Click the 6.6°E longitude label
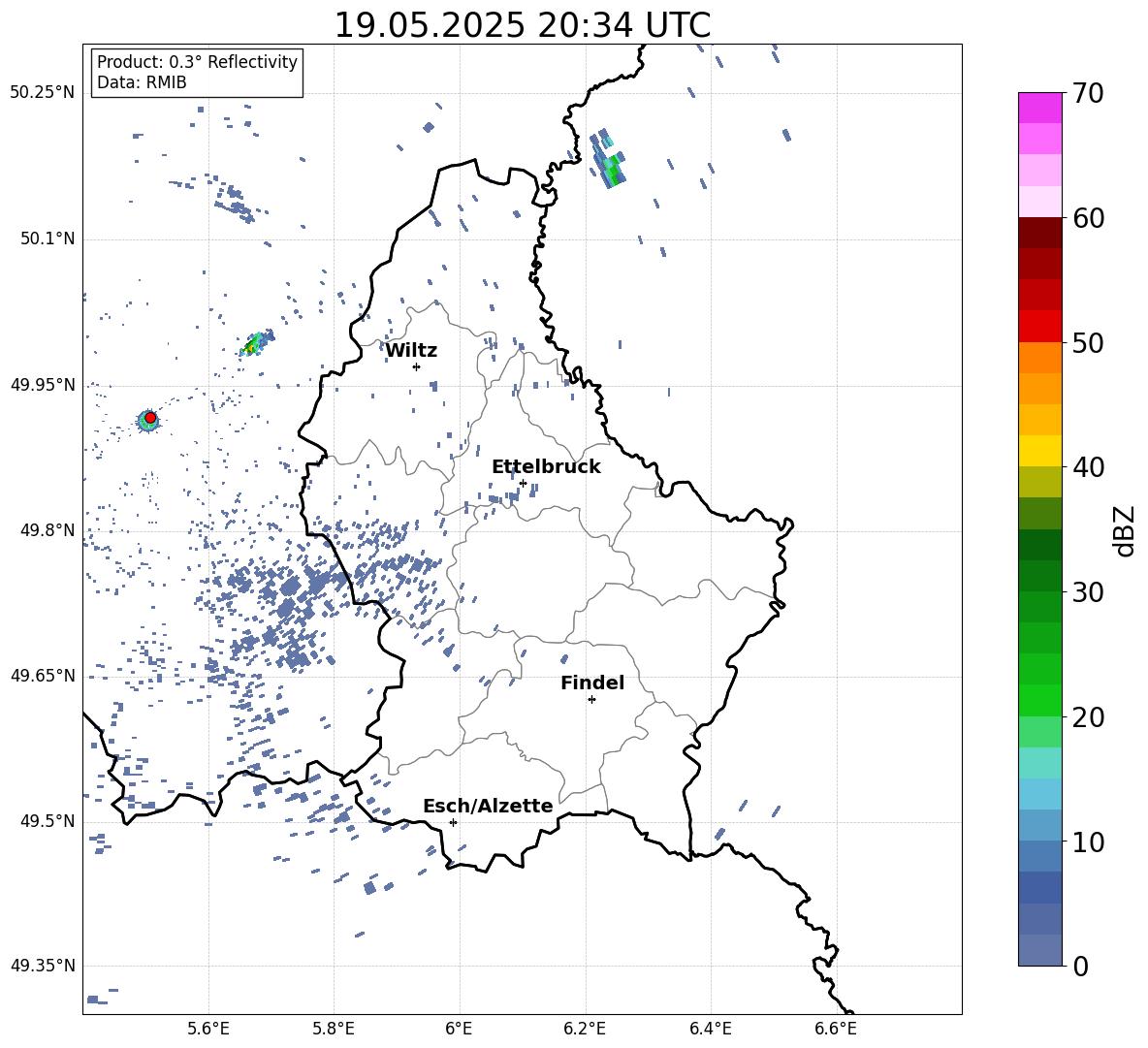The width and height of the screenshot is (1148, 1048). click(836, 1029)
